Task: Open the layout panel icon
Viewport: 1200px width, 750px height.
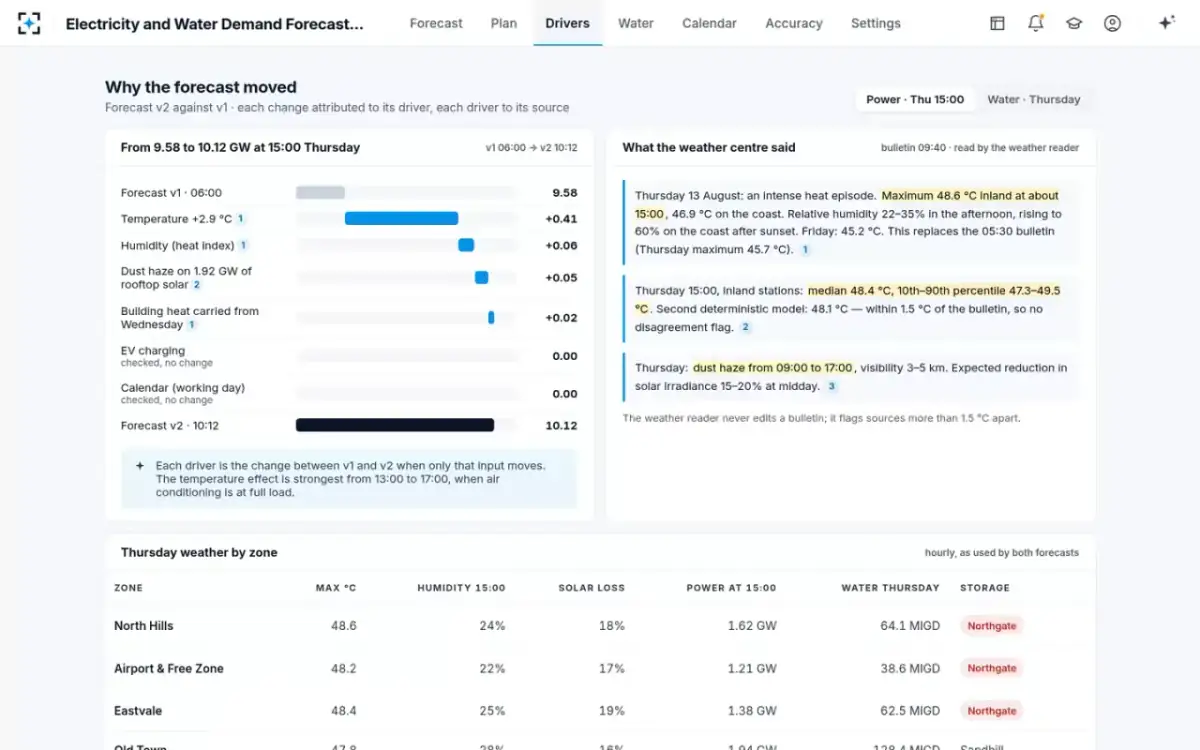Action: click(x=997, y=23)
